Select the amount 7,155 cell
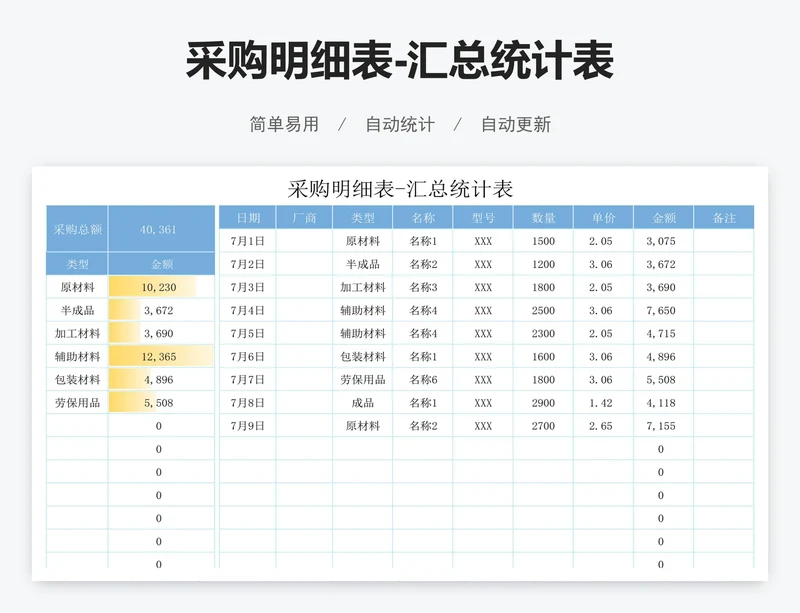Viewport: 800px width, 613px height. point(664,425)
